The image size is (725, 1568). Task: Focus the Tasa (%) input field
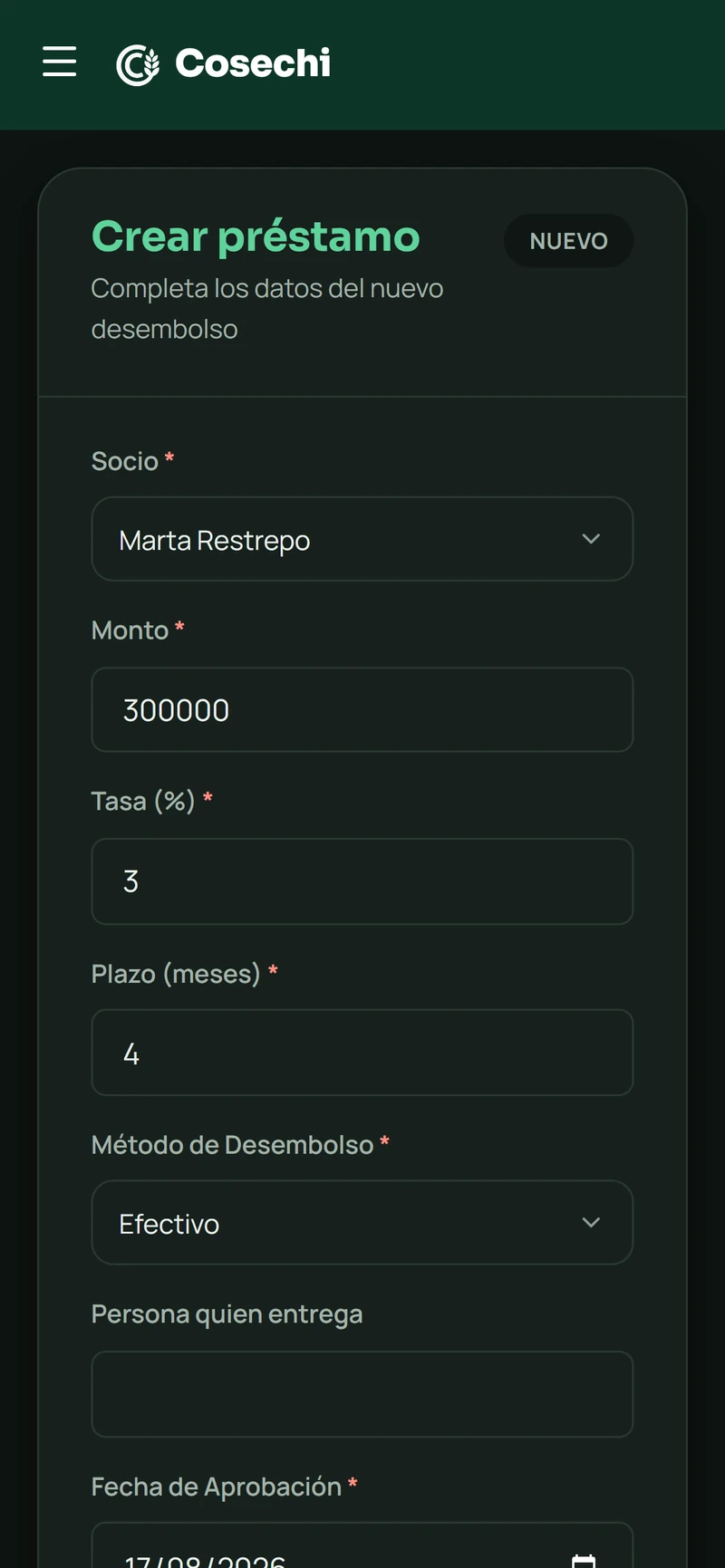point(362,881)
